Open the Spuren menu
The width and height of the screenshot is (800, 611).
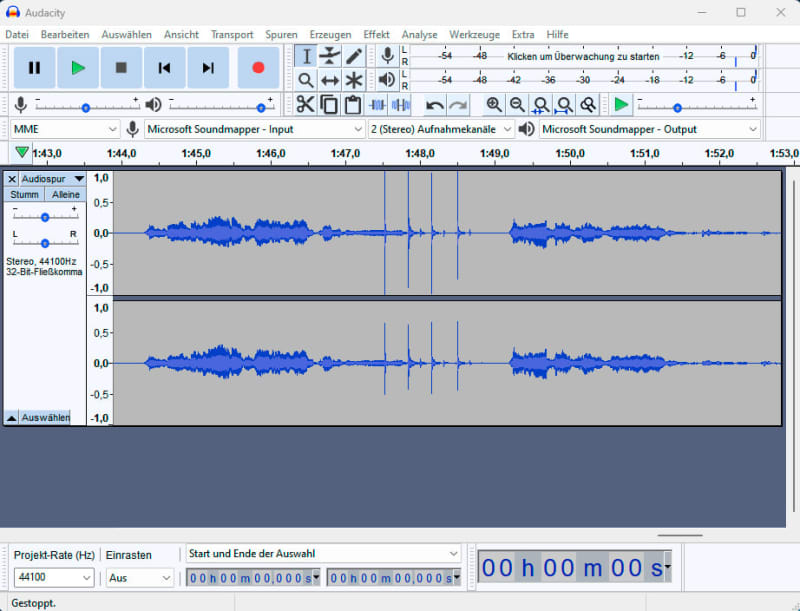281,35
